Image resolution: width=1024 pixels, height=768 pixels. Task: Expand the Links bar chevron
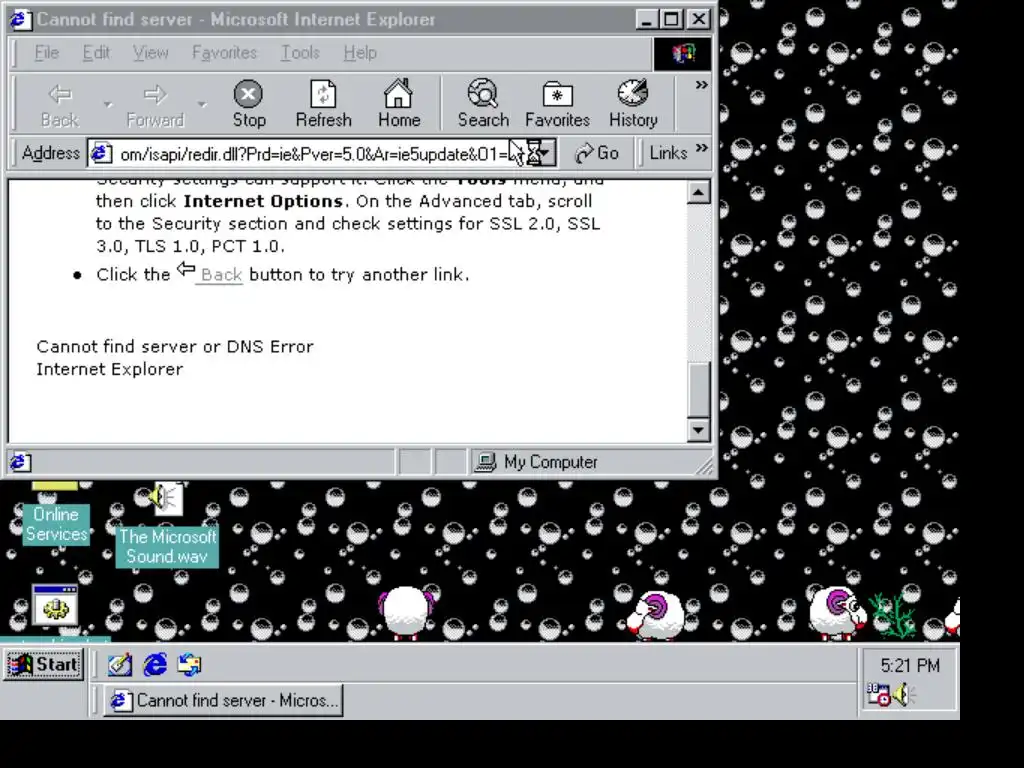[702, 148]
